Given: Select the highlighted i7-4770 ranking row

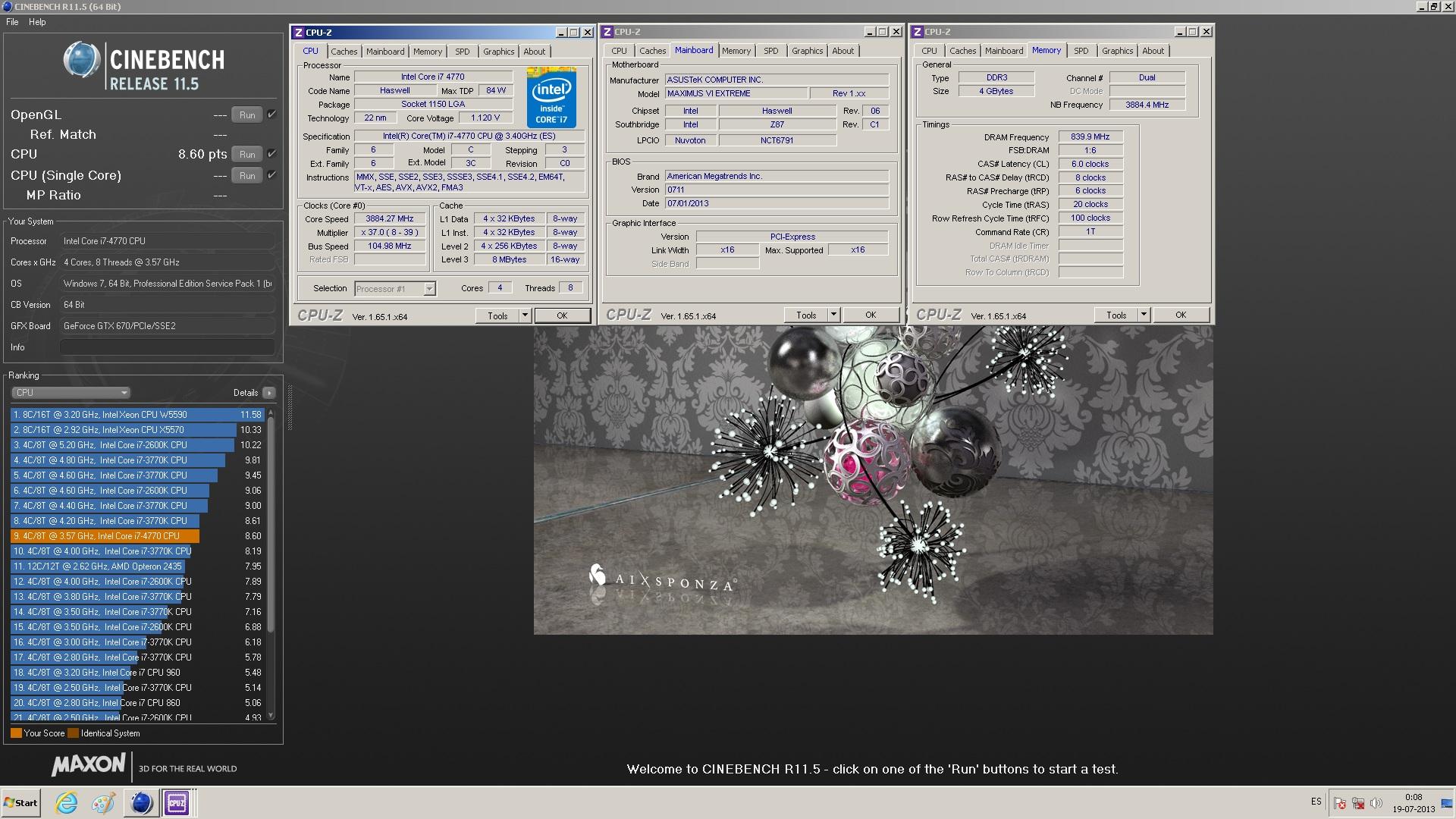Looking at the screenshot, I should [136, 536].
